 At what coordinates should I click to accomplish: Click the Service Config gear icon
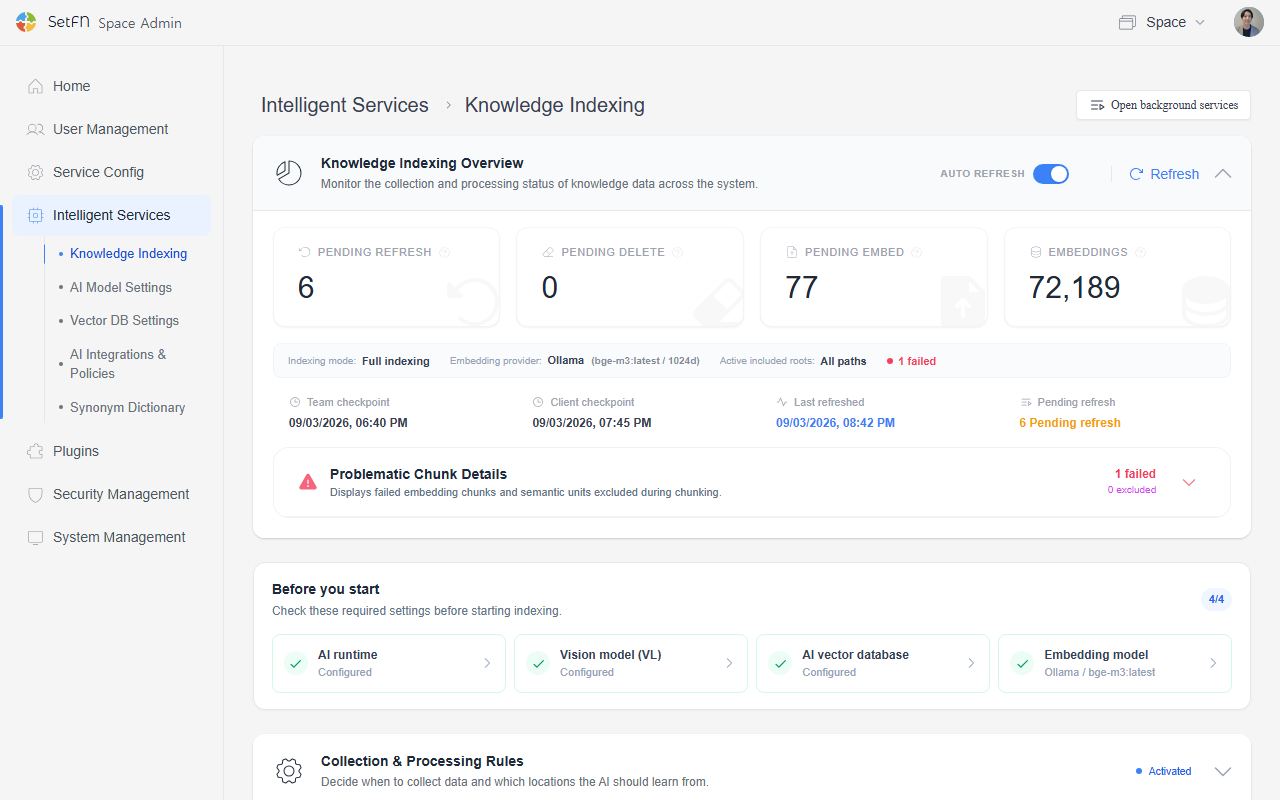(36, 172)
